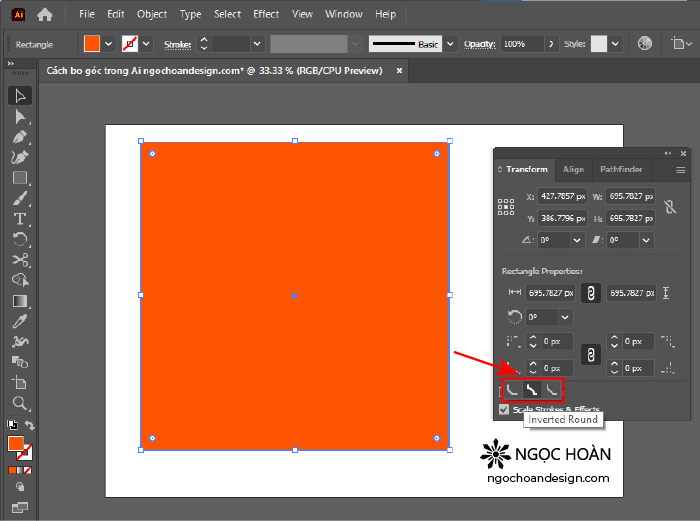This screenshot has width=700, height=521.
Task: Choose the Inverted Round corner type
Action: pyautogui.click(x=533, y=390)
